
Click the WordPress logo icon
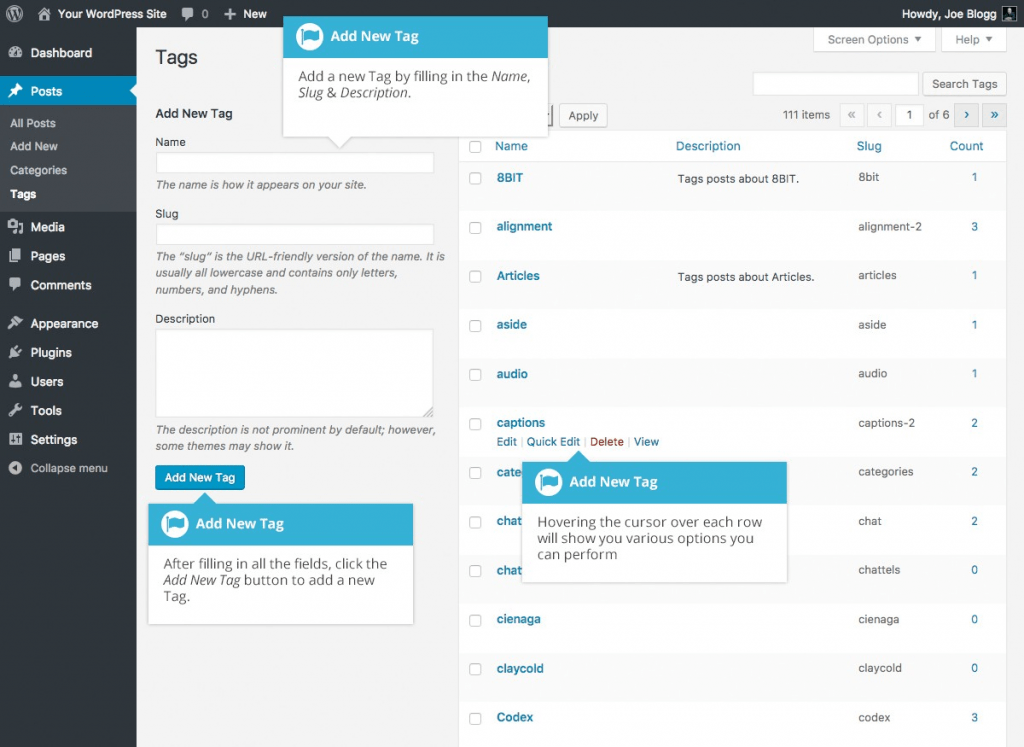[15, 14]
